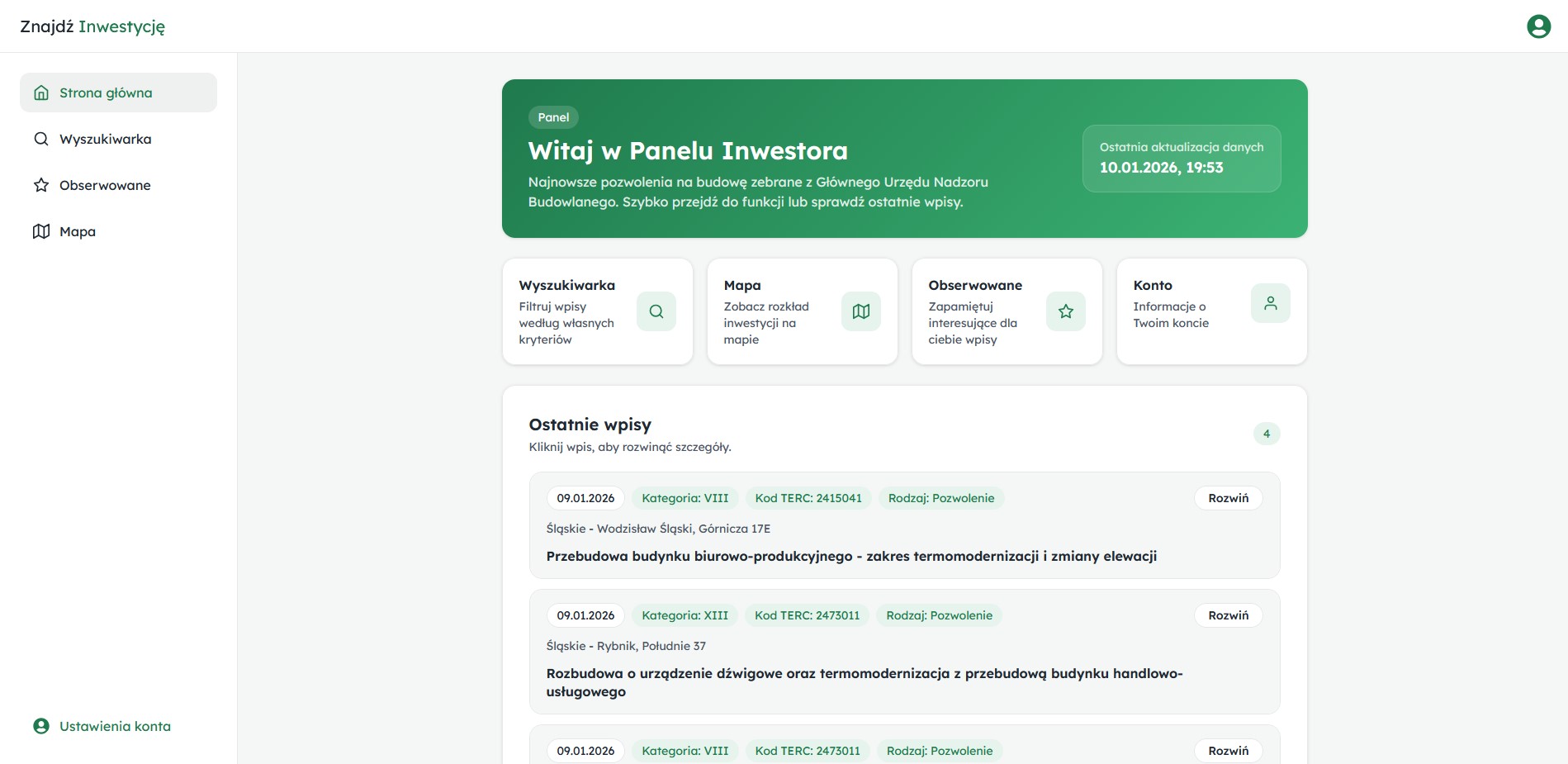The image size is (1568, 764).
Task: Click Kod TERC: 2415041 tag
Action: 808,498
